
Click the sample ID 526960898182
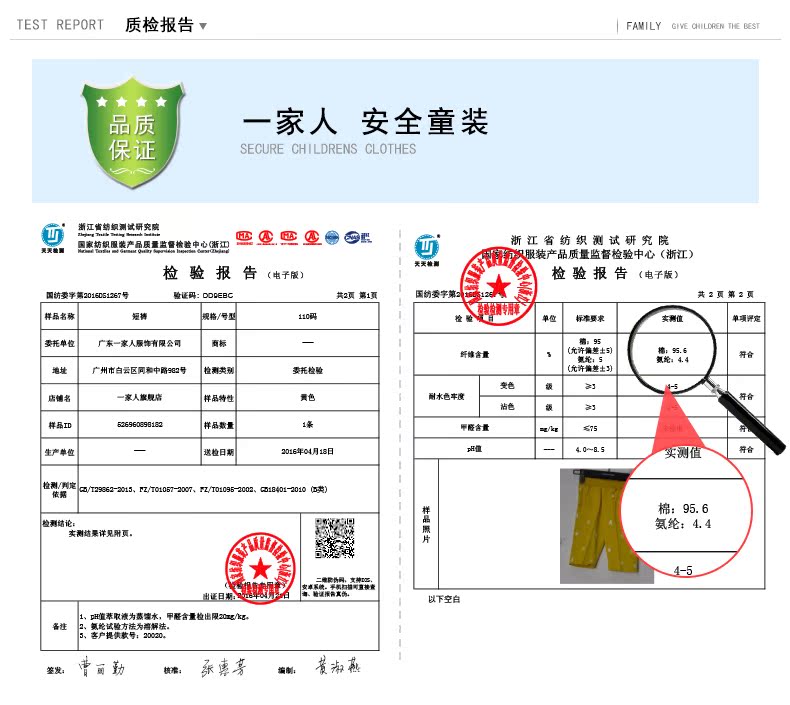click(140, 424)
